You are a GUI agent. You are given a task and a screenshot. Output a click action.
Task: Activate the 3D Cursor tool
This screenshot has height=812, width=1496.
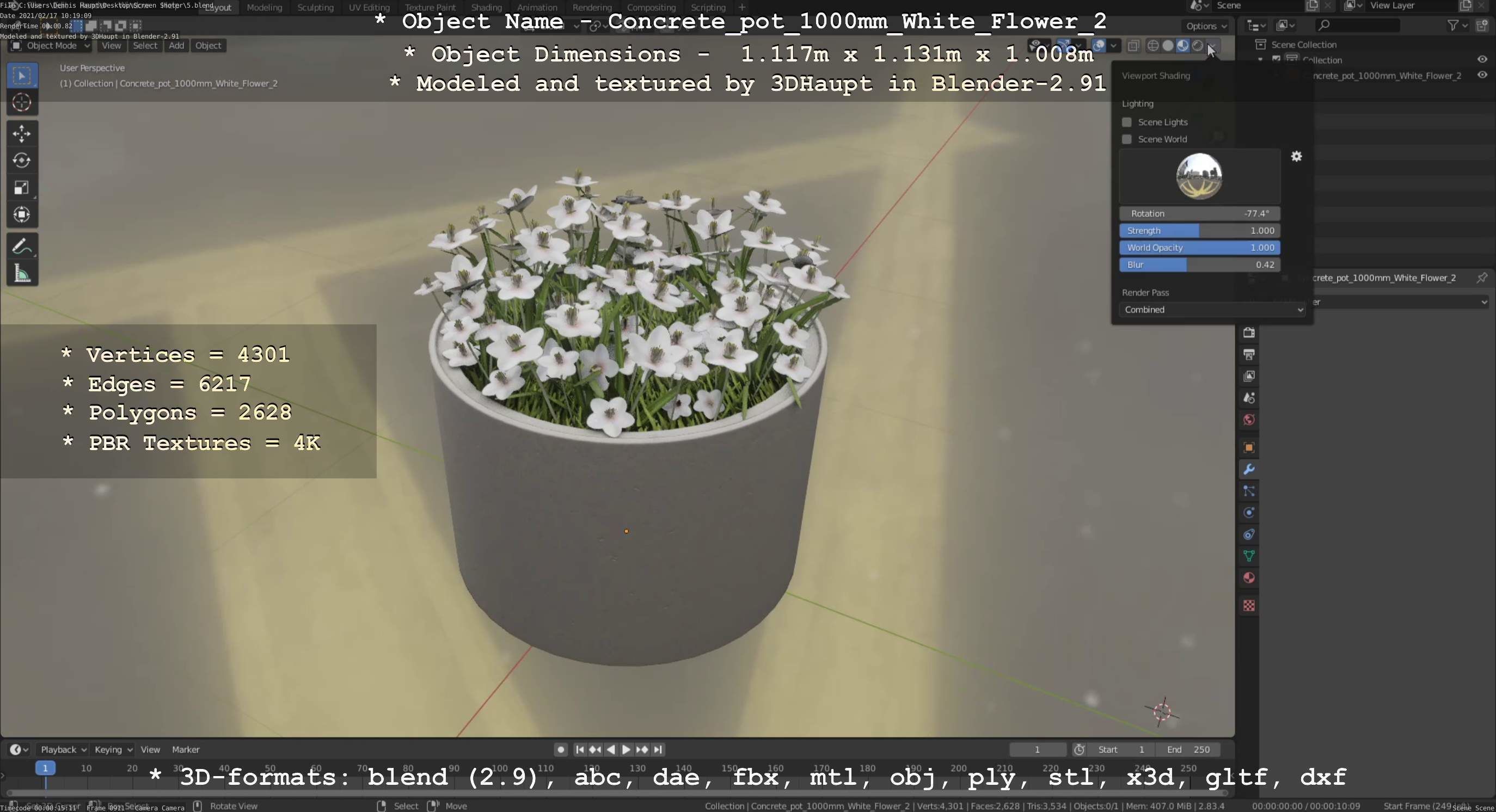[22, 103]
